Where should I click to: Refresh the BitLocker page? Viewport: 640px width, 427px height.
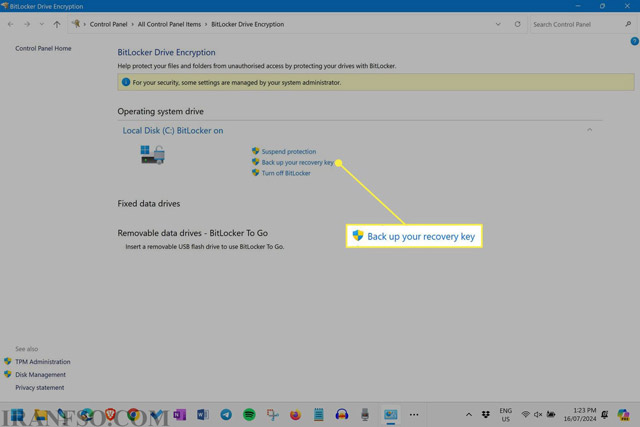(x=518, y=24)
